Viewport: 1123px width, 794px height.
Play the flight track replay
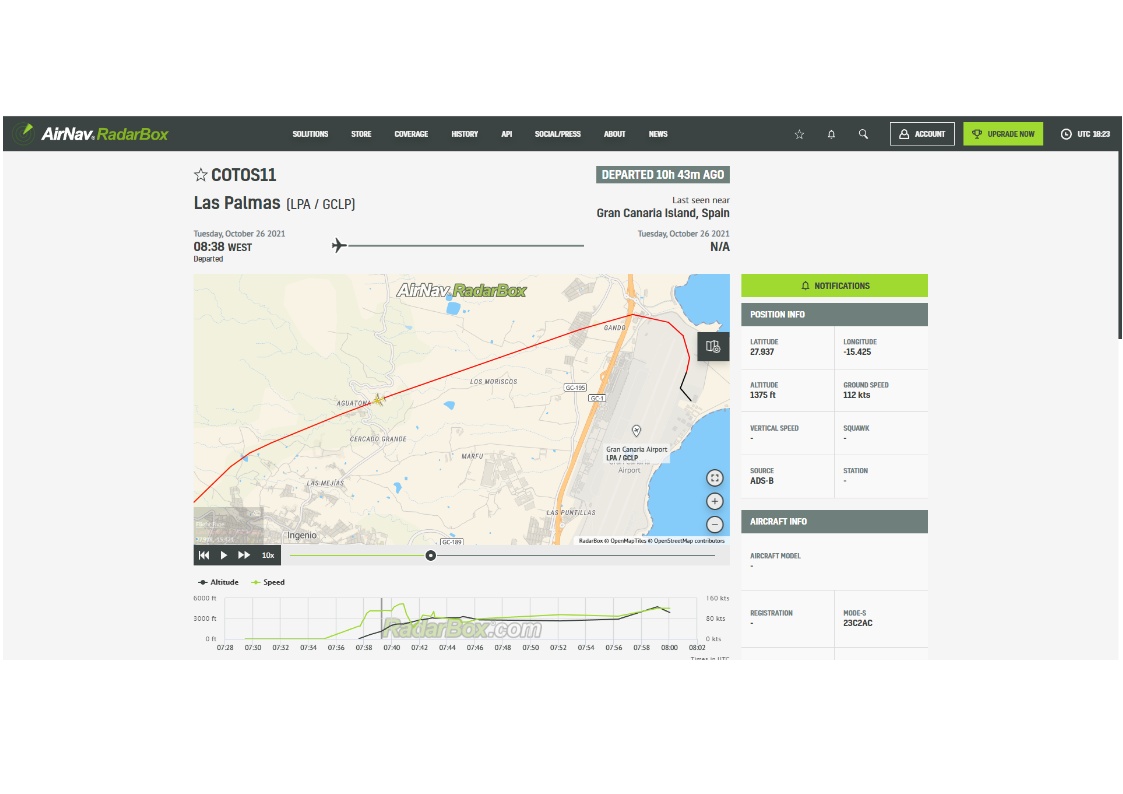(224, 555)
